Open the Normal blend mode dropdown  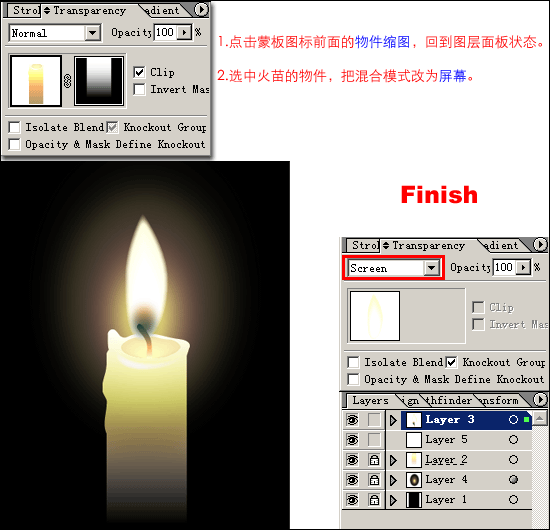93,33
